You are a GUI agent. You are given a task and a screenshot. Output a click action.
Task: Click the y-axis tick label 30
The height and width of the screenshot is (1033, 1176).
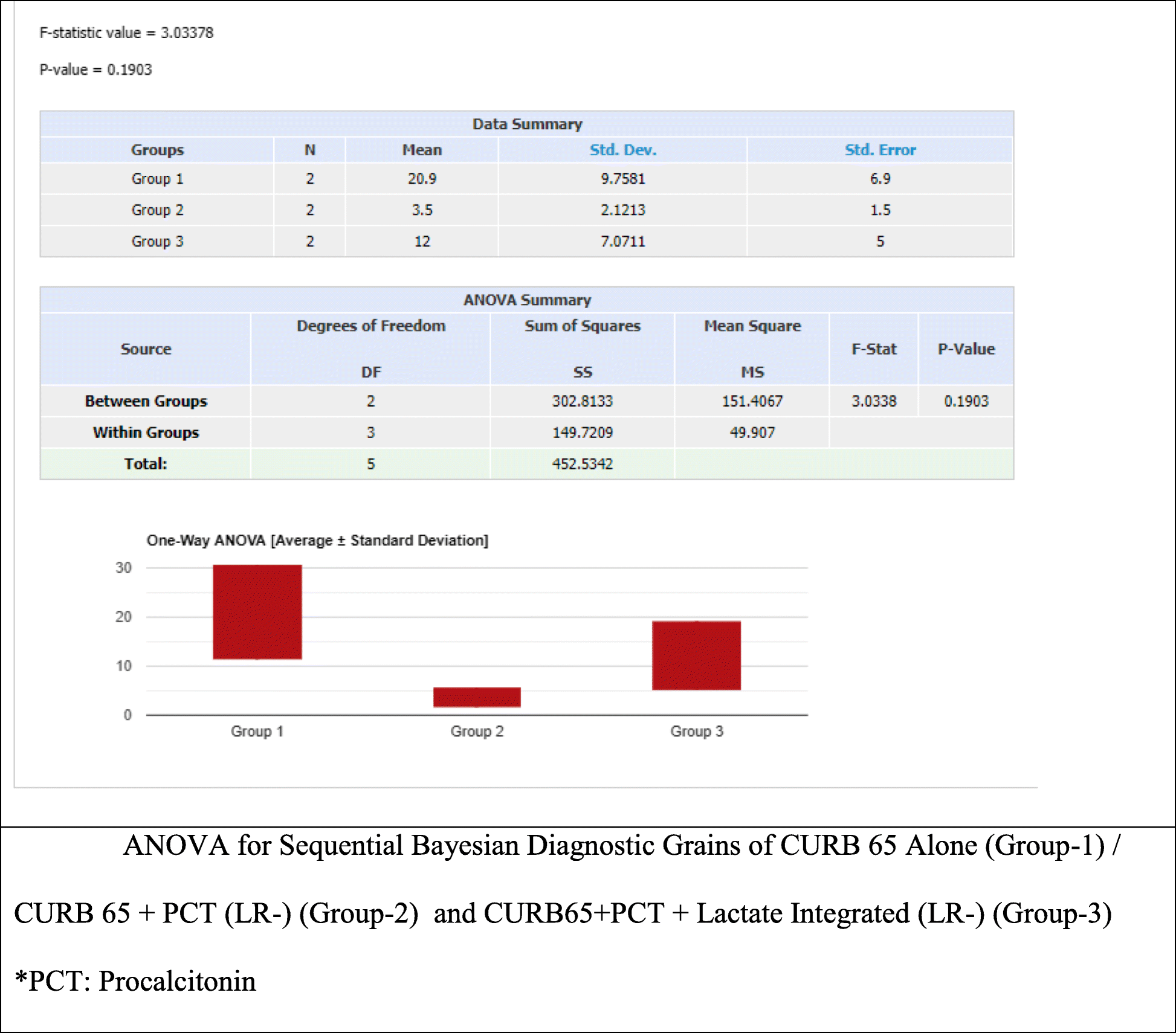[123, 568]
